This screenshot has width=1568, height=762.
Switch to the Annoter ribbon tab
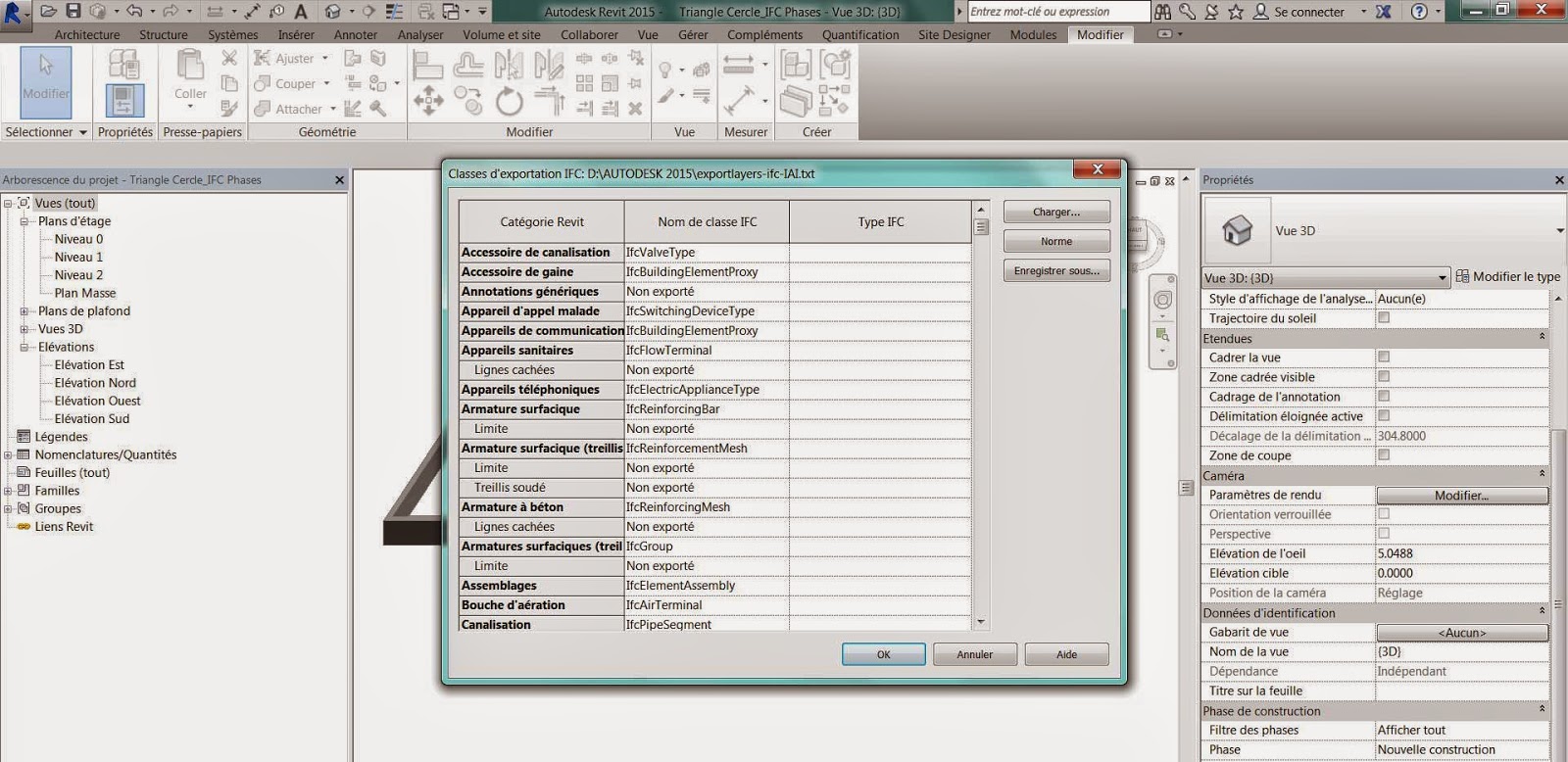356,34
